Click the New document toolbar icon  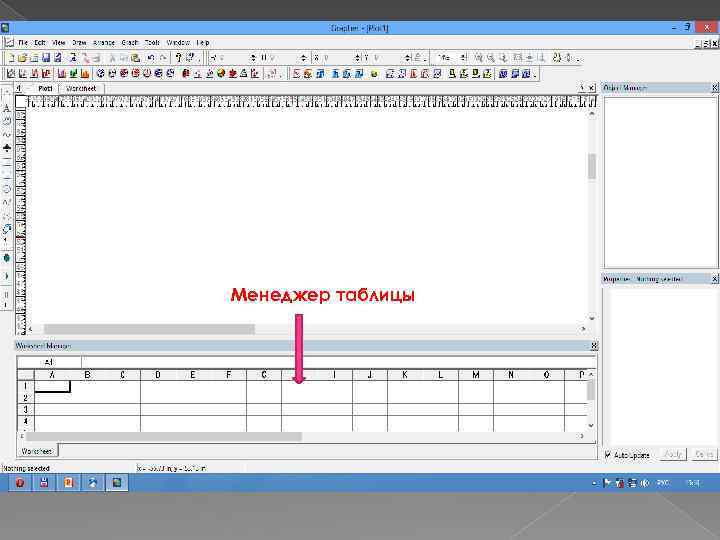pyautogui.click(x=11, y=58)
